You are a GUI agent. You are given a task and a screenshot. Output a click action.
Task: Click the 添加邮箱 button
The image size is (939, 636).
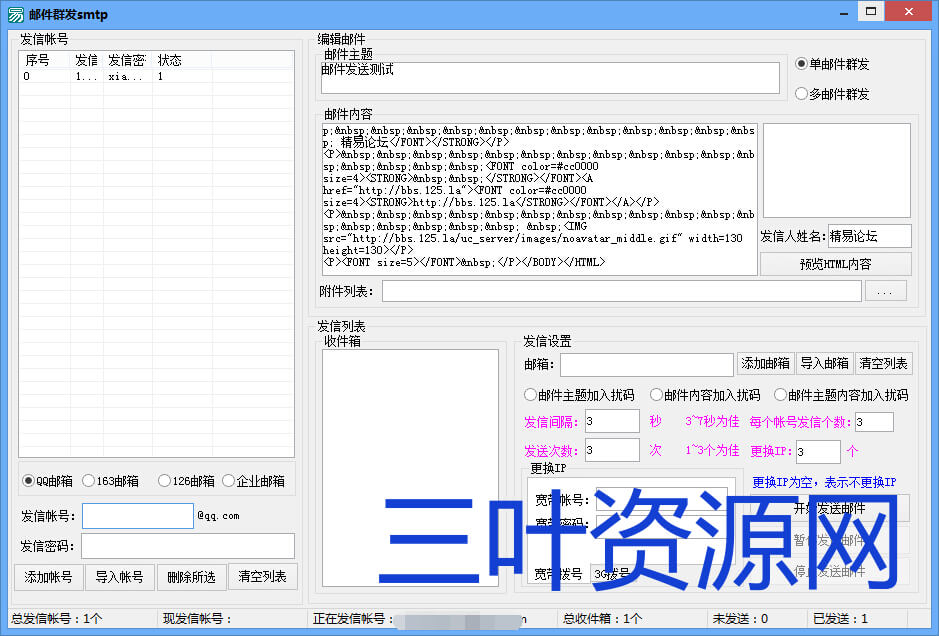tap(765, 363)
